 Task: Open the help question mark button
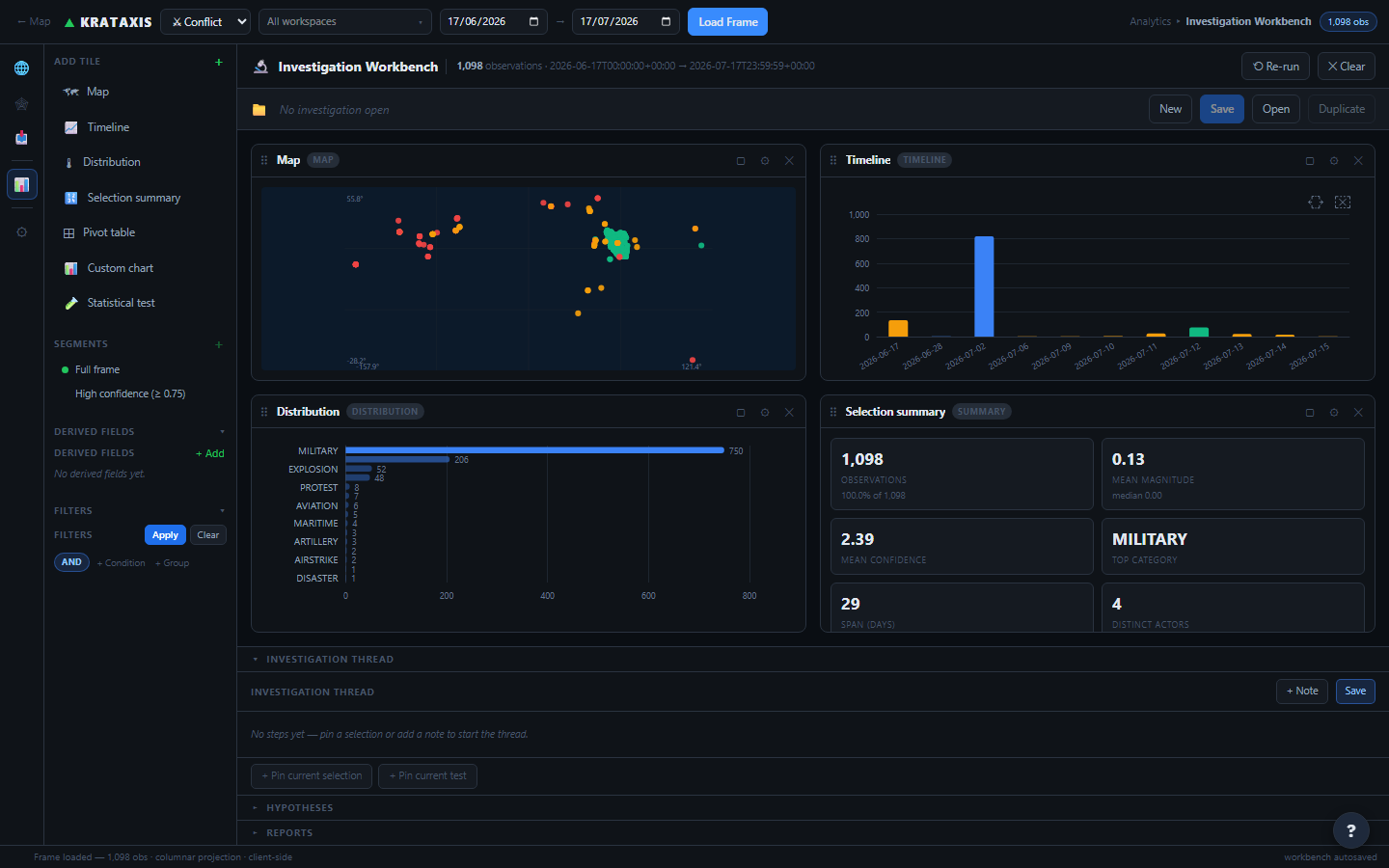click(x=1350, y=830)
